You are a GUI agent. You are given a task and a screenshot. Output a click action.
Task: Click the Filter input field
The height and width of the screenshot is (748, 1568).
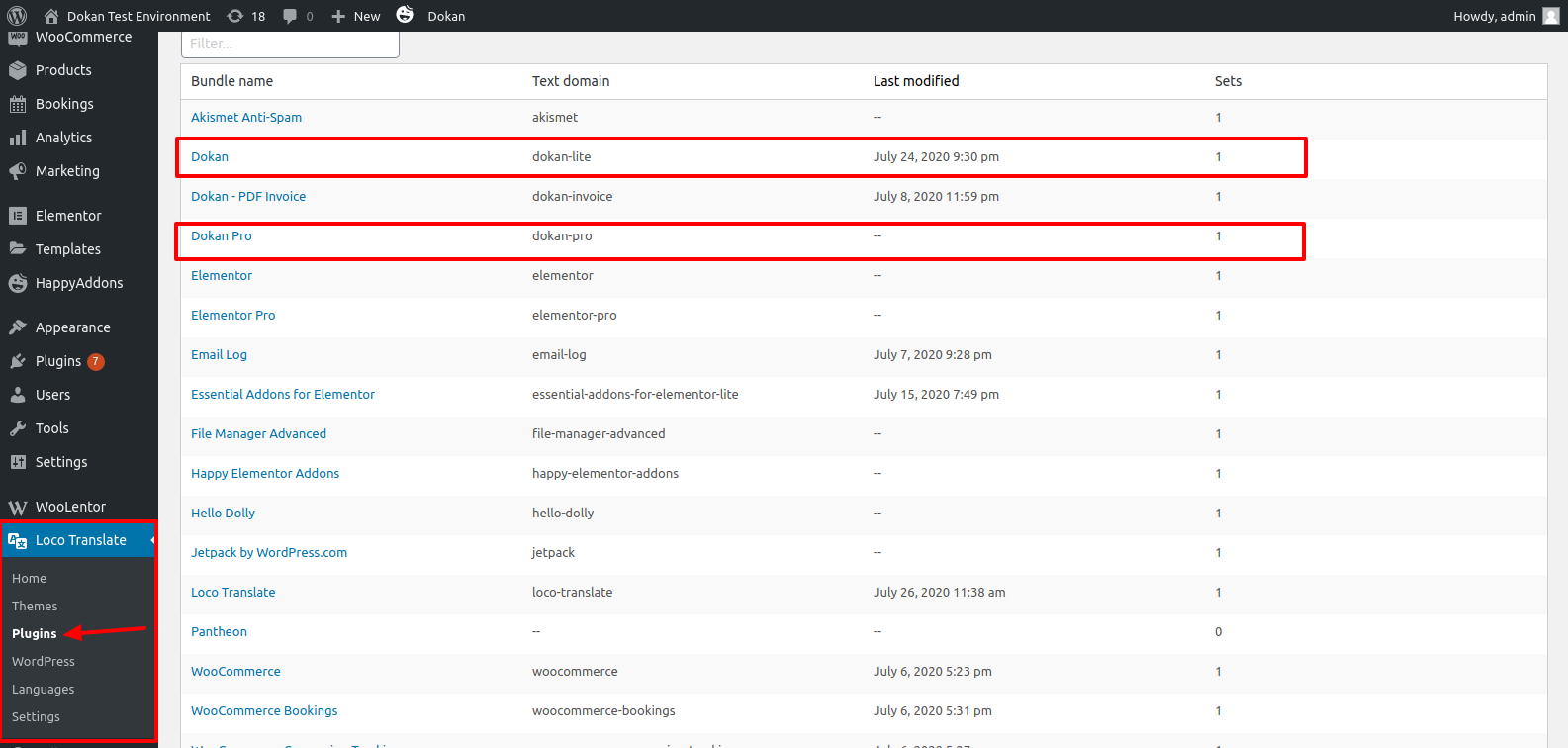click(x=290, y=44)
